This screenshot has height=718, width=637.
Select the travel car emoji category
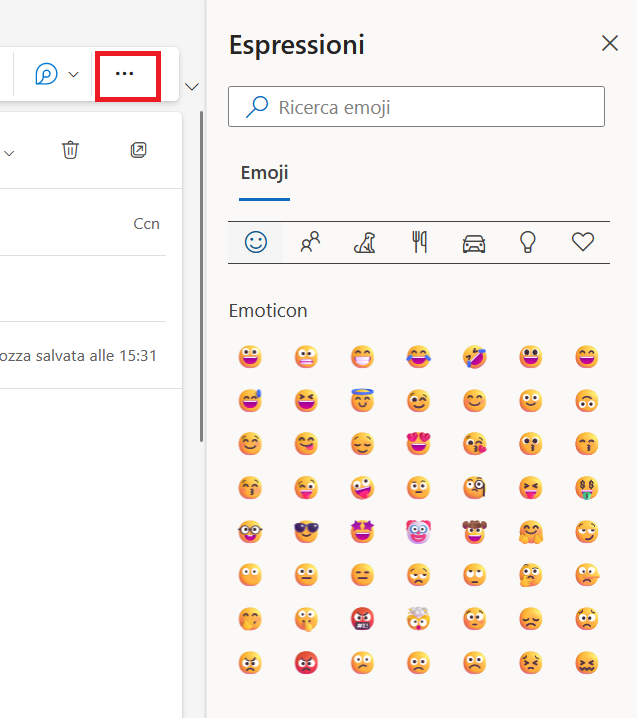point(474,243)
